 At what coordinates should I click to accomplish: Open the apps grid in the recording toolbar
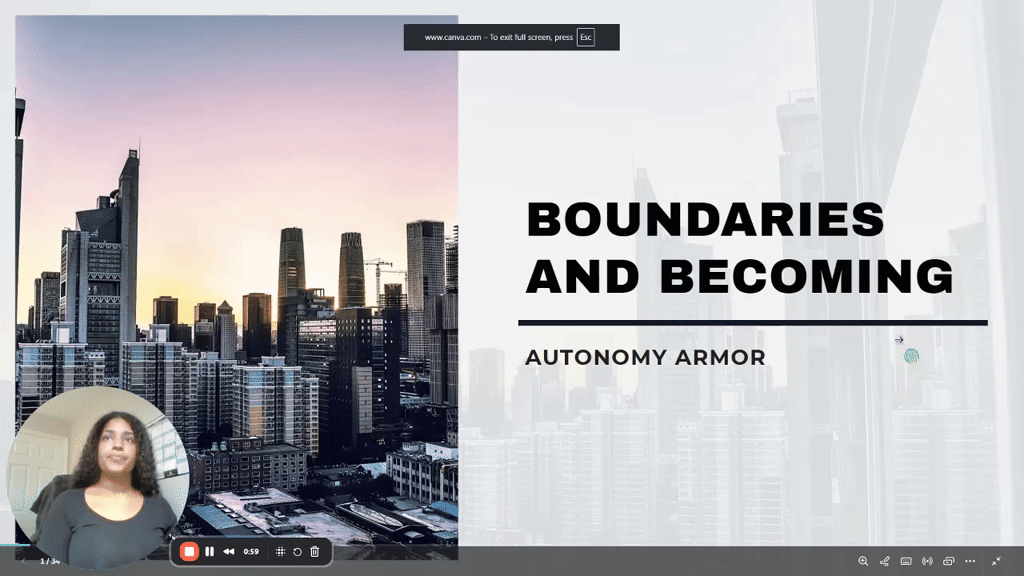(280, 551)
